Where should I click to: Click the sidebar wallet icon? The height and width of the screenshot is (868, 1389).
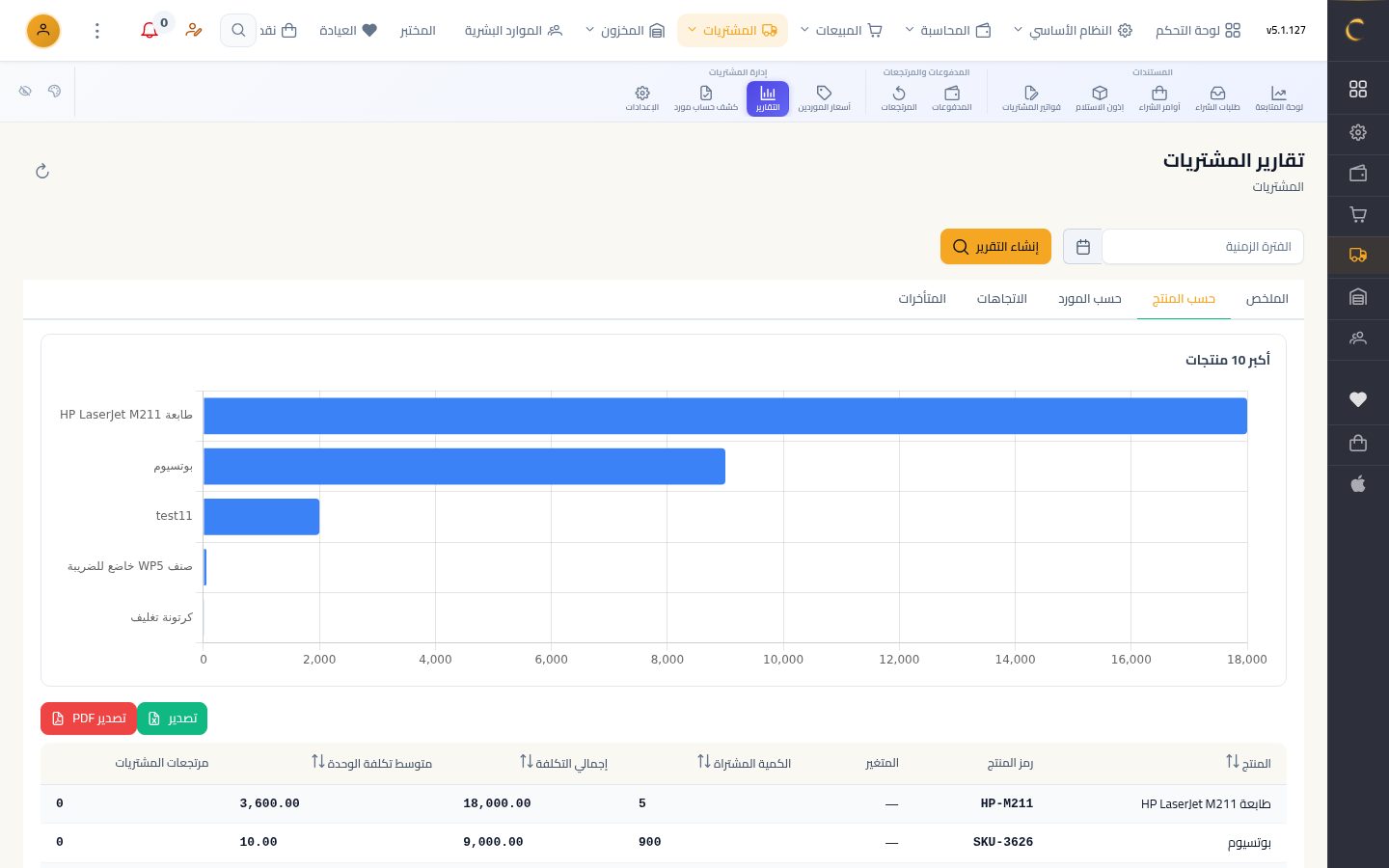click(x=1358, y=174)
